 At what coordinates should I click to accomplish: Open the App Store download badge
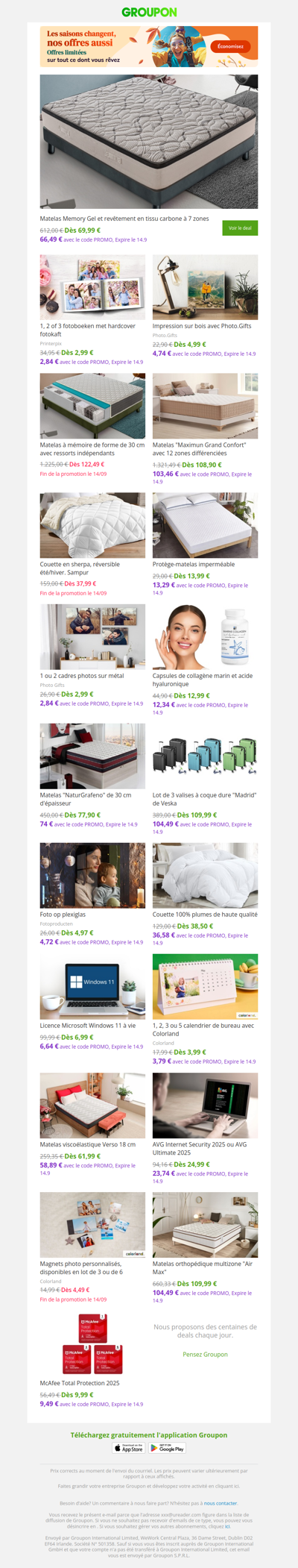pyautogui.click(x=129, y=1448)
